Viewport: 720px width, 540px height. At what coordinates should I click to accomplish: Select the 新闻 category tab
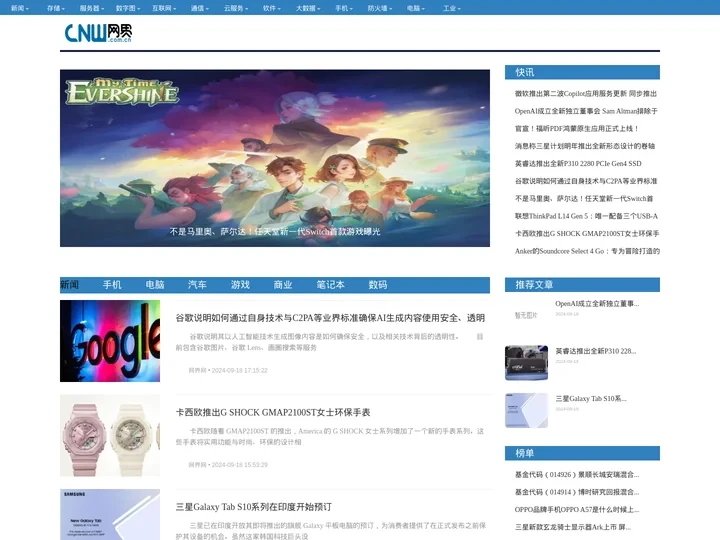point(69,285)
